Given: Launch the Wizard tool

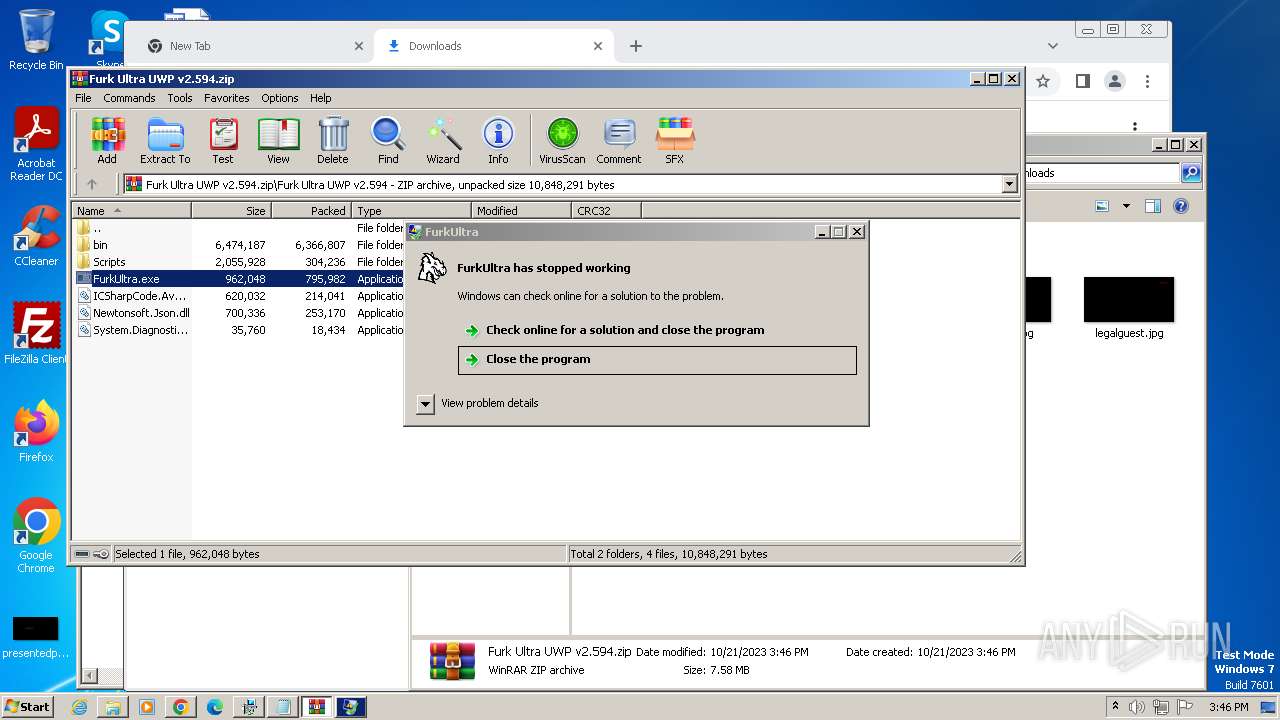Looking at the screenshot, I should [443, 140].
